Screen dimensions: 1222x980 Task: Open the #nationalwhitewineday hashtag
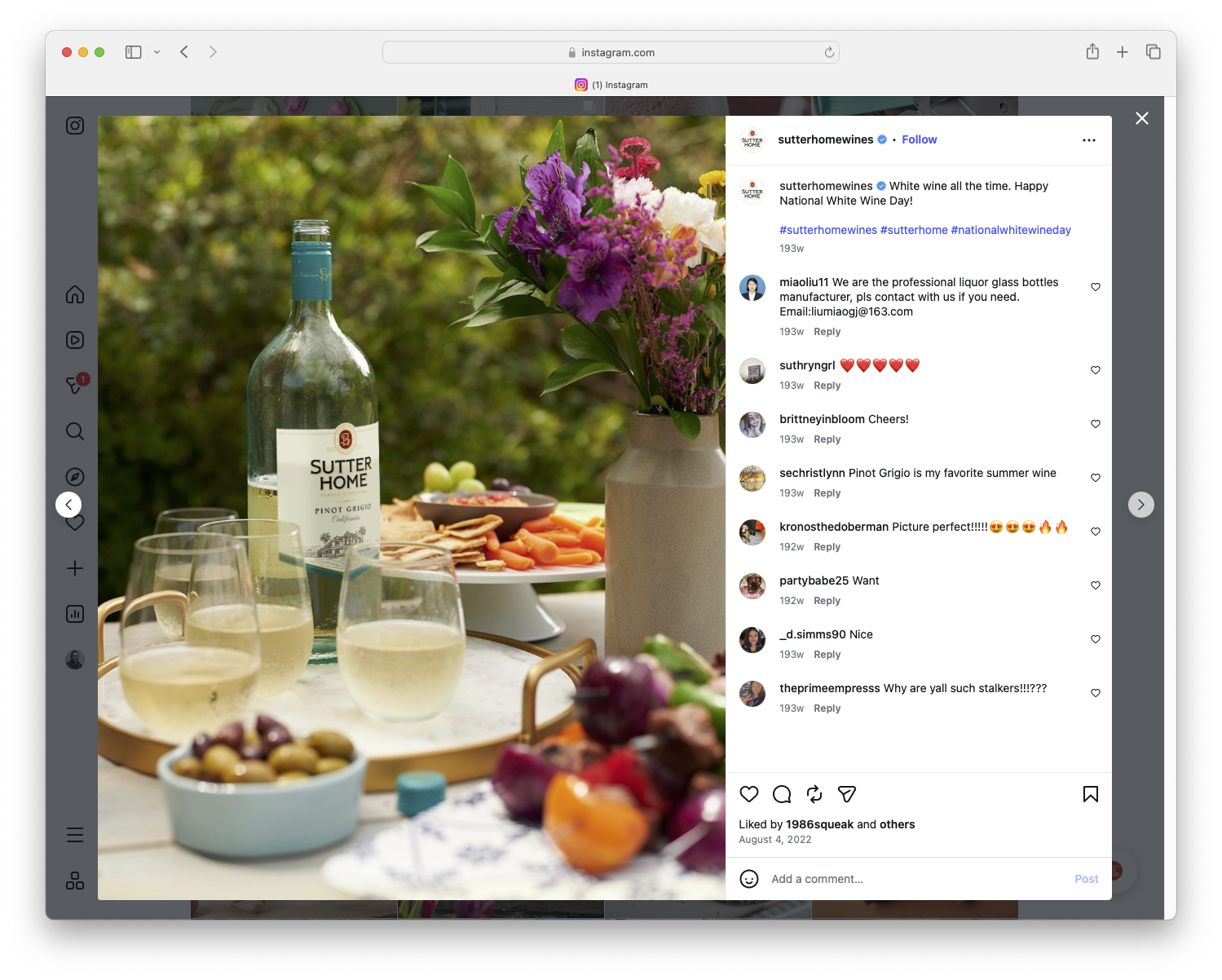coord(1011,230)
